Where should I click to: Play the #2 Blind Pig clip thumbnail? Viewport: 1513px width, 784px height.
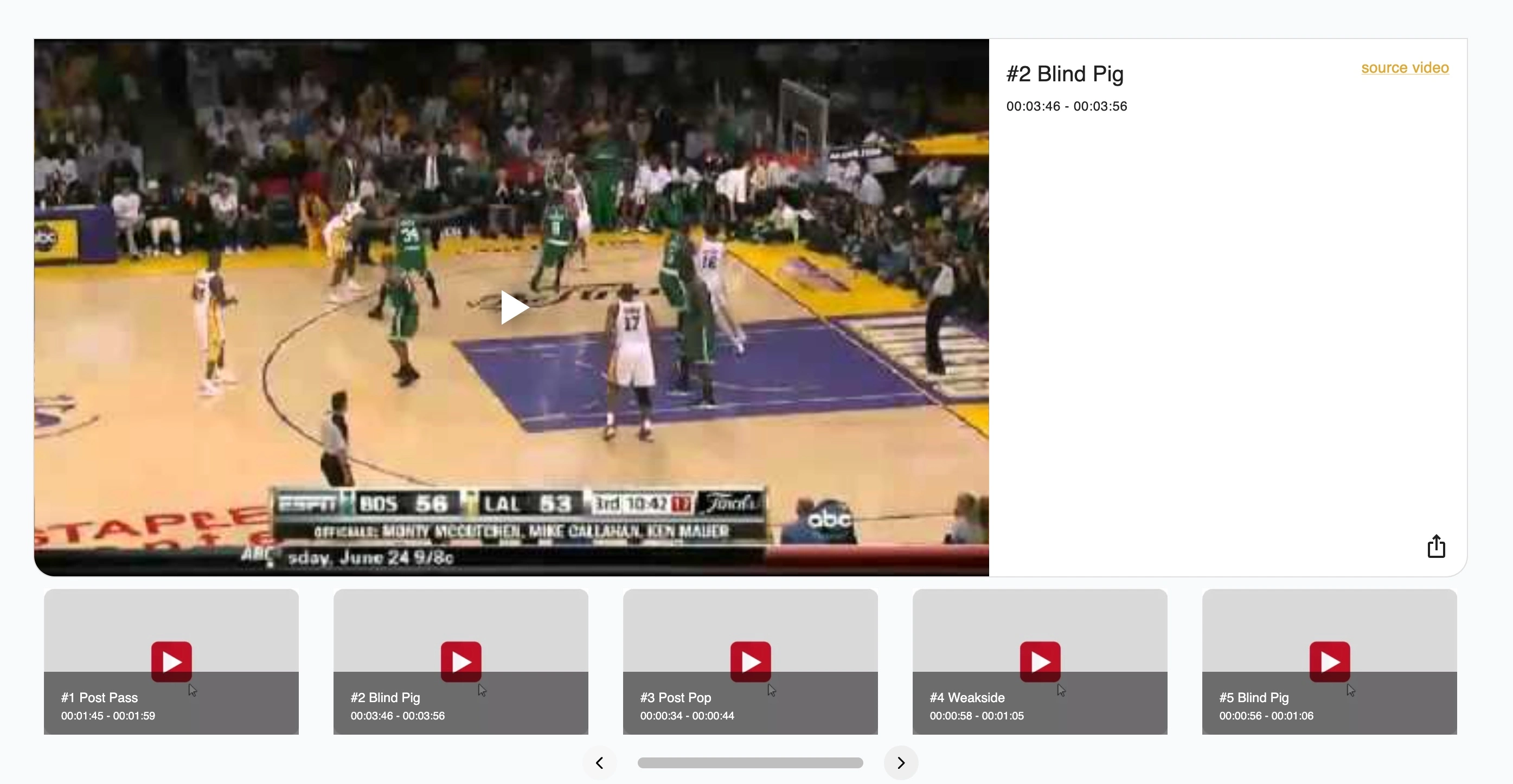click(x=461, y=662)
